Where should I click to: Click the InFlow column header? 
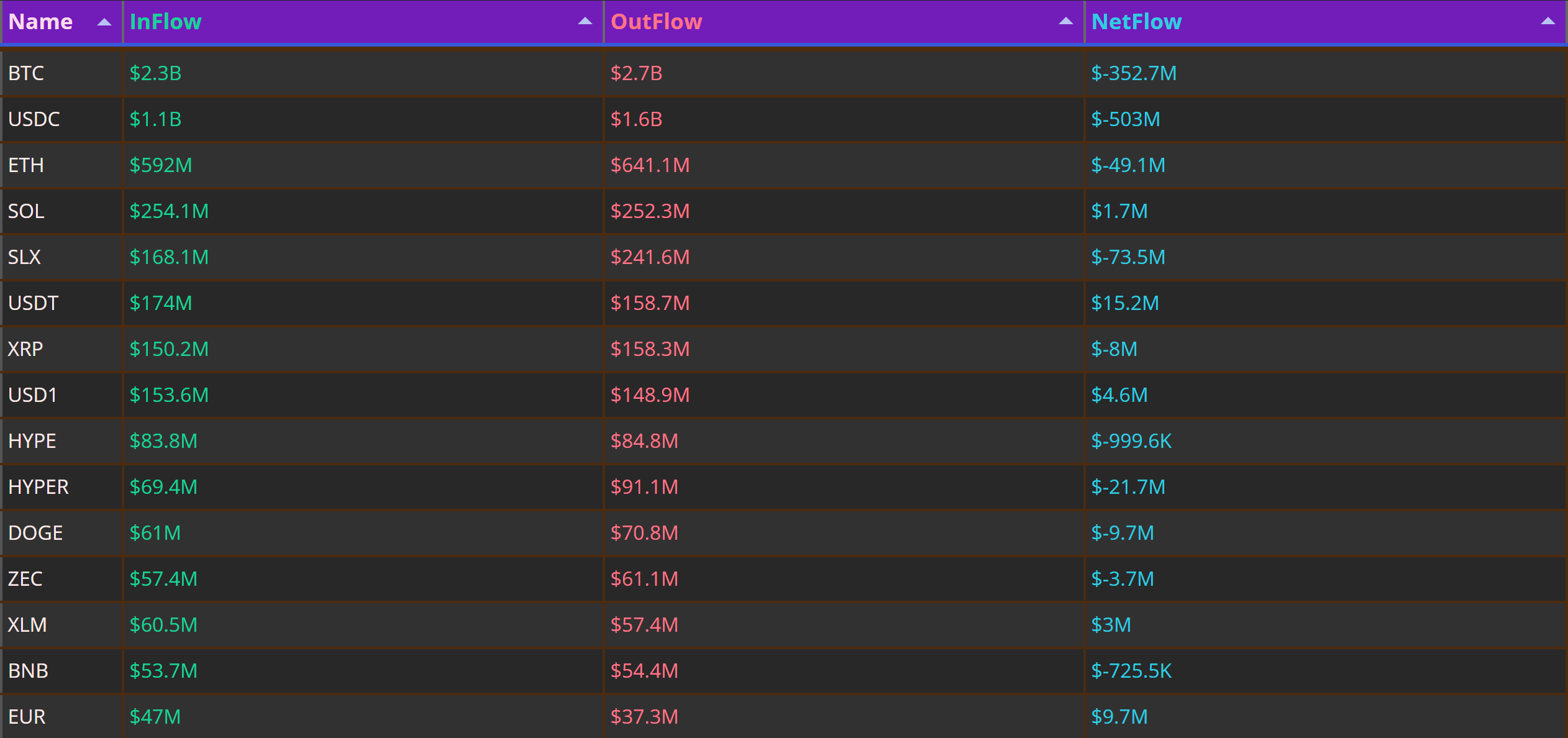pos(363,22)
